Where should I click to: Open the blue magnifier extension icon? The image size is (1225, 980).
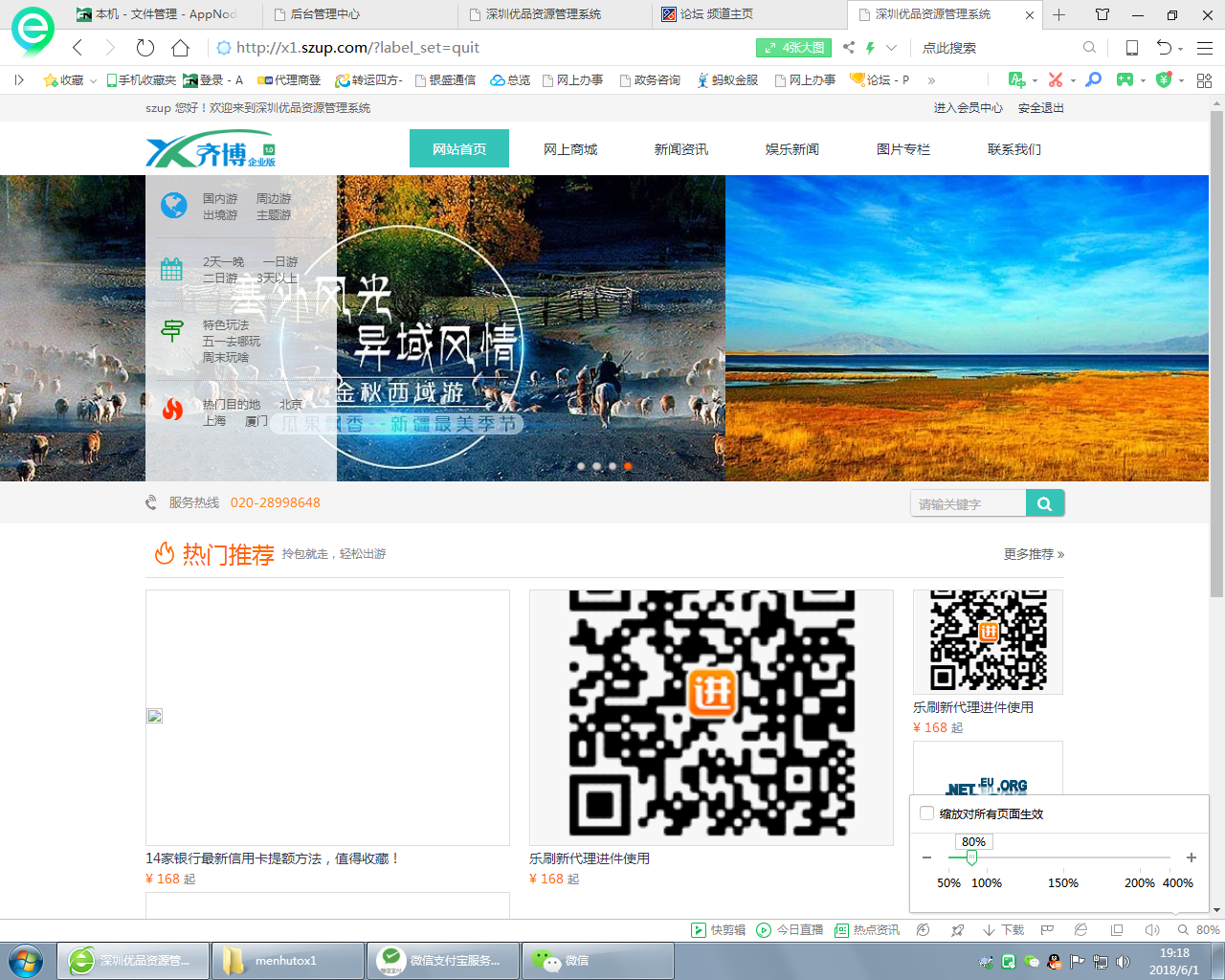(x=1094, y=80)
